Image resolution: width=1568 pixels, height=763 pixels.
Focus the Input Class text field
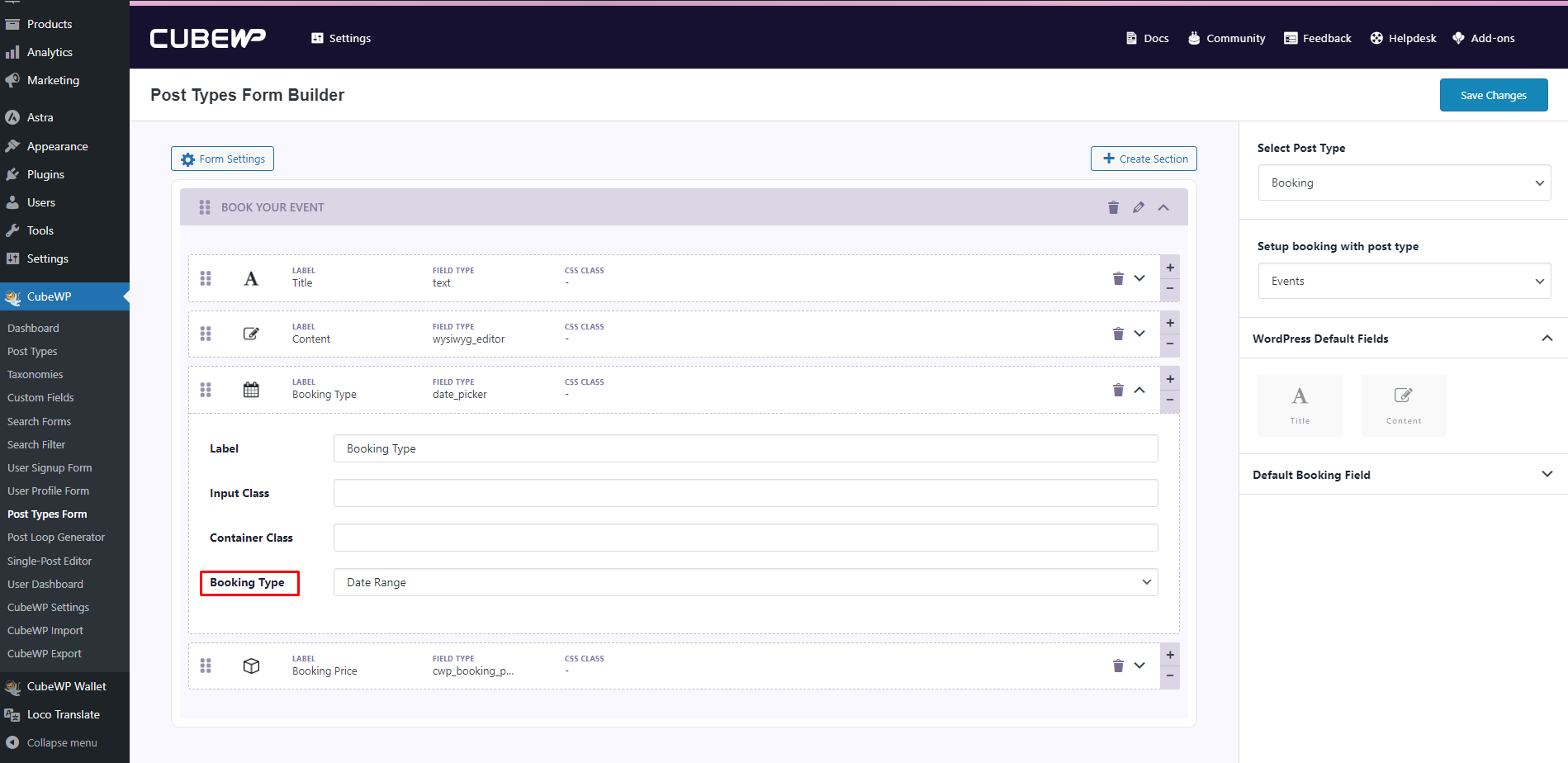[746, 493]
